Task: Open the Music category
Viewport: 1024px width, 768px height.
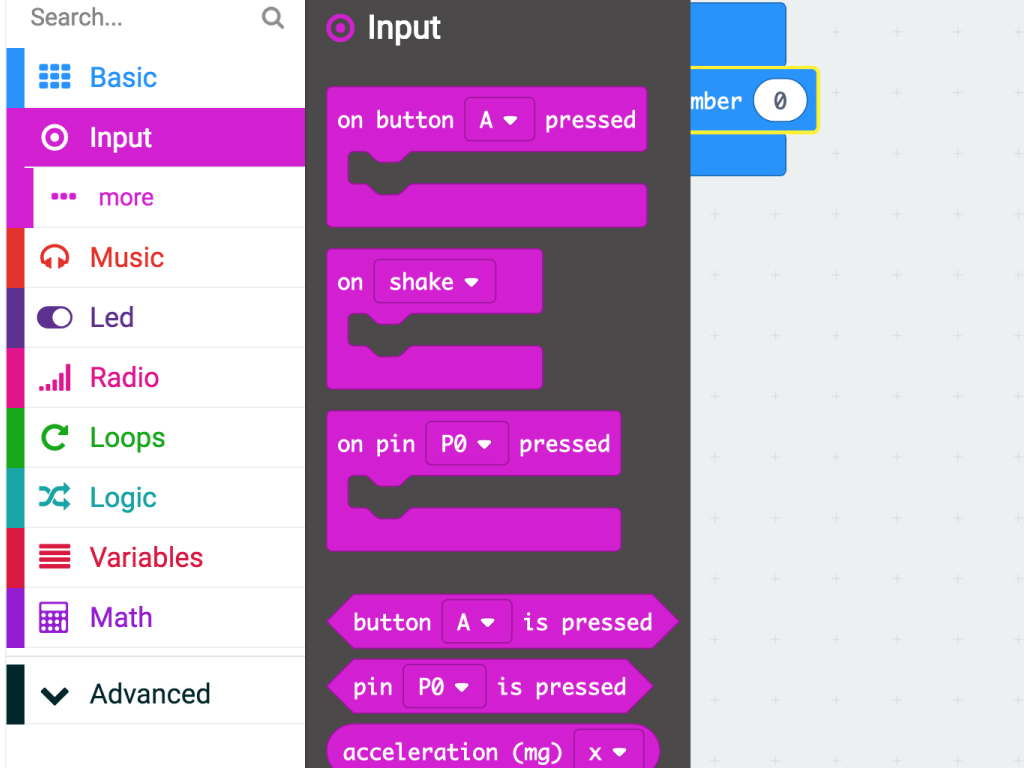Action: coord(155,257)
